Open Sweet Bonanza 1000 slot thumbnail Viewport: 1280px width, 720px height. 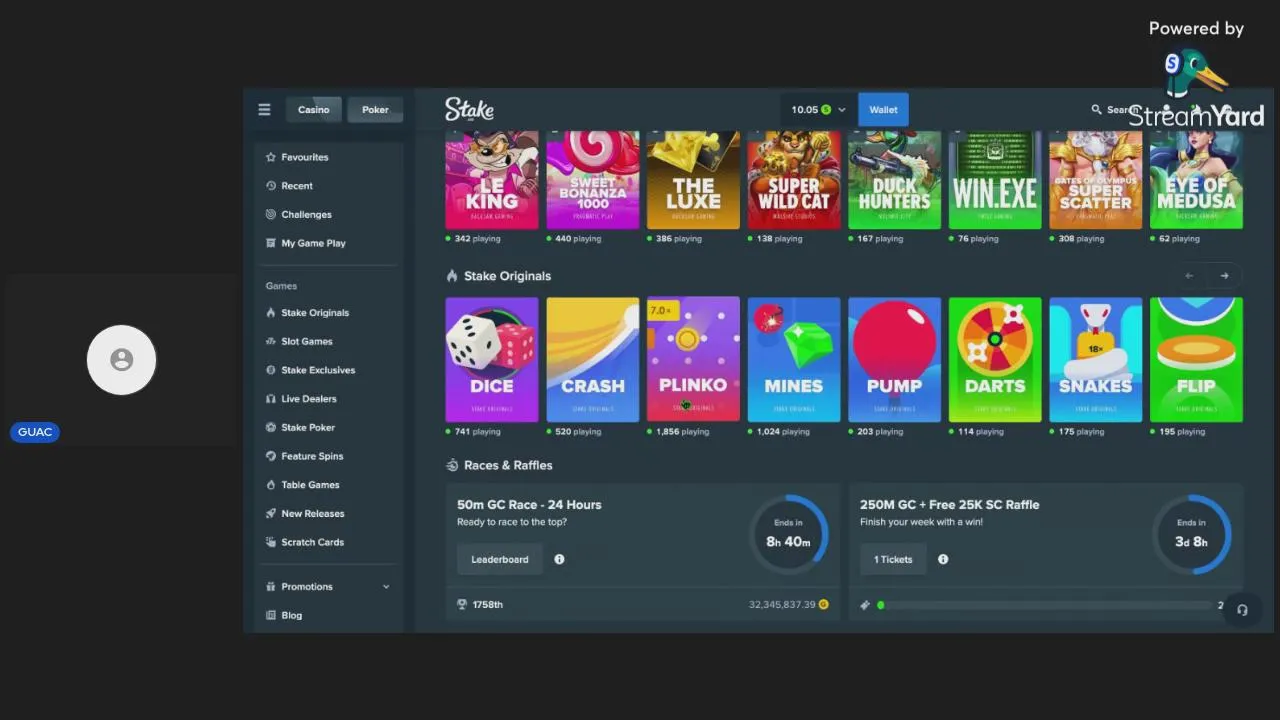pyautogui.click(x=593, y=180)
